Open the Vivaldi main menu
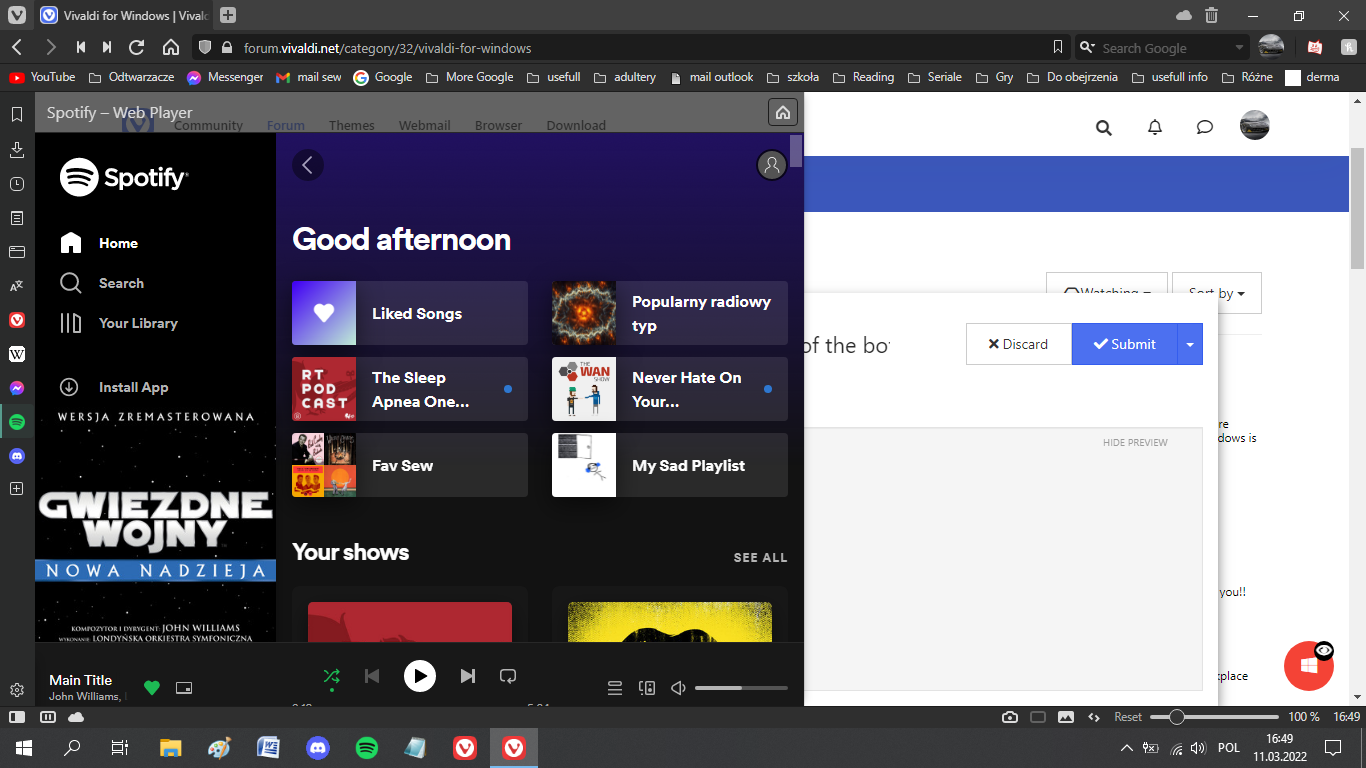 17,15
